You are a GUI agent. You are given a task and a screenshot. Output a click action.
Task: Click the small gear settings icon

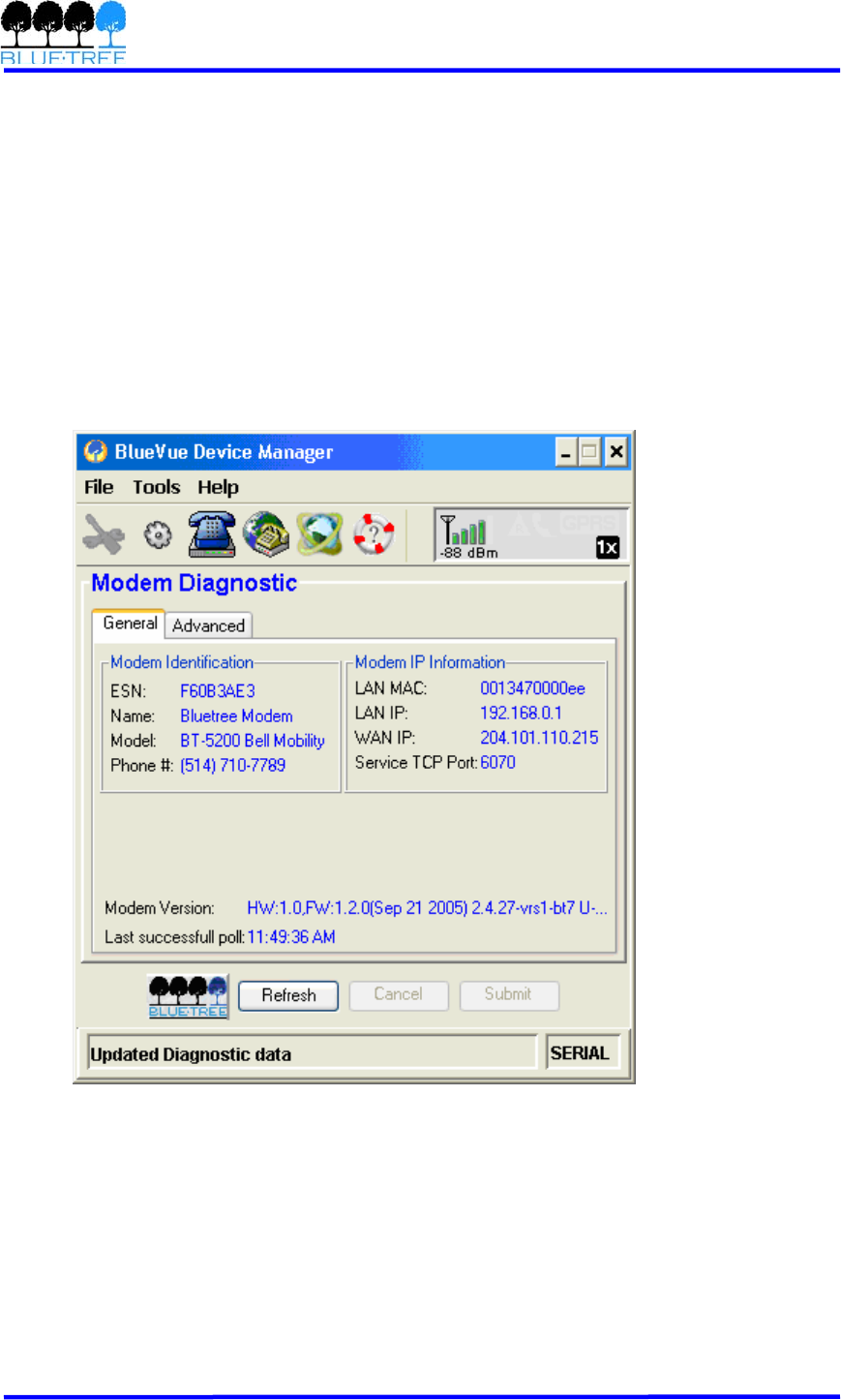[x=158, y=534]
